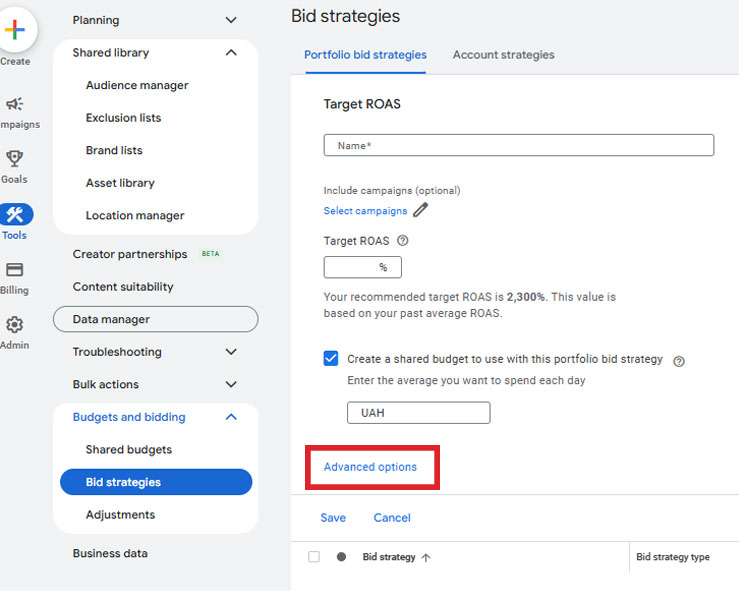This screenshot has width=739, height=591.
Task: Open Billing via card icon
Action: click(x=15, y=270)
